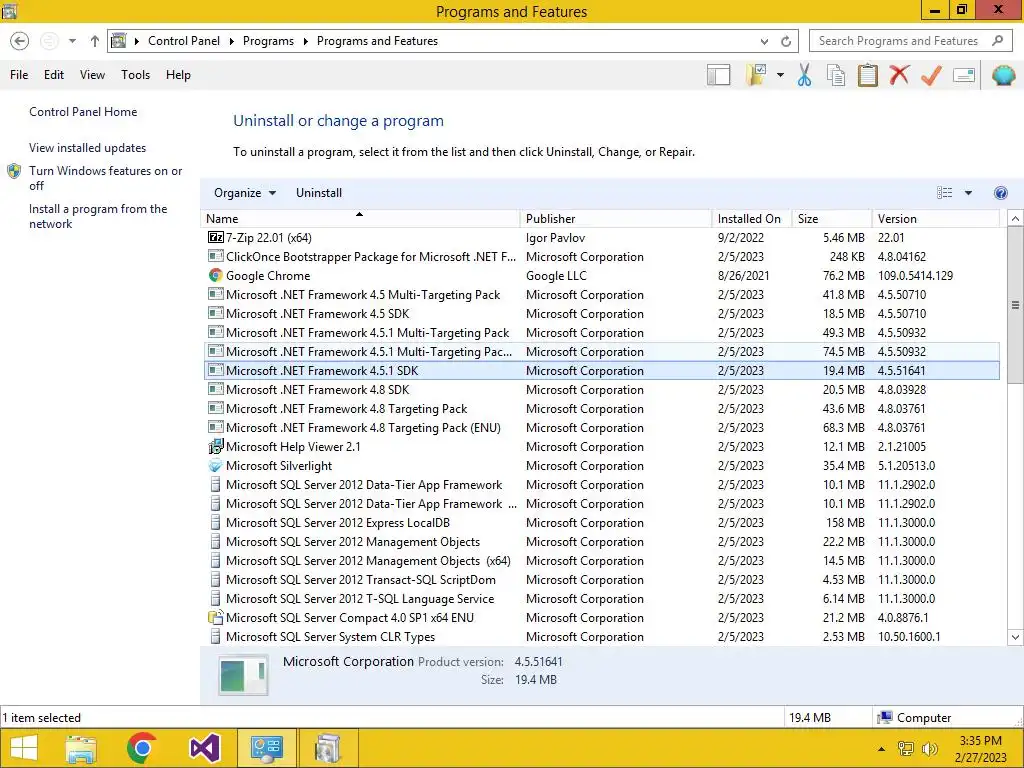This screenshot has width=1024, height=768.
Task: Open the Help menu
Action: tap(178, 75)
